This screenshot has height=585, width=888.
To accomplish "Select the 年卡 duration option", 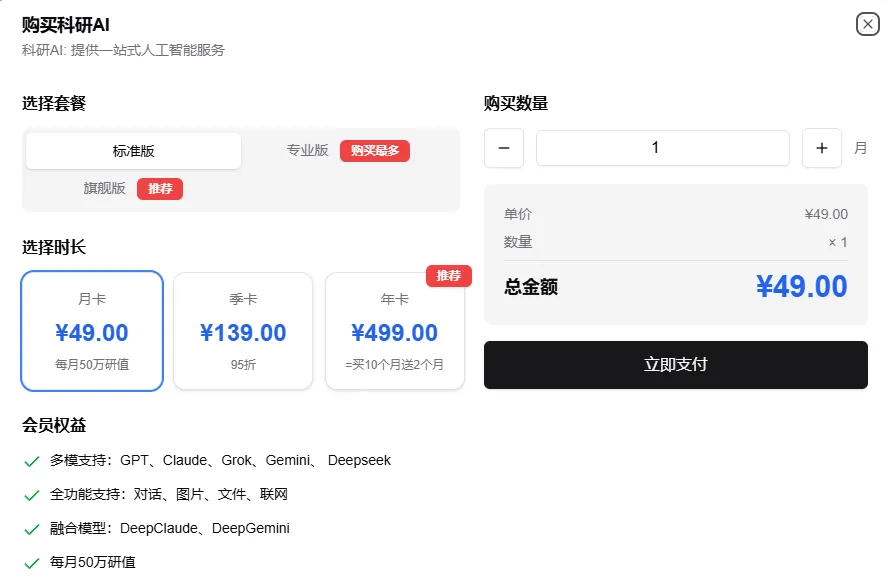I will [x=395, y=330].
